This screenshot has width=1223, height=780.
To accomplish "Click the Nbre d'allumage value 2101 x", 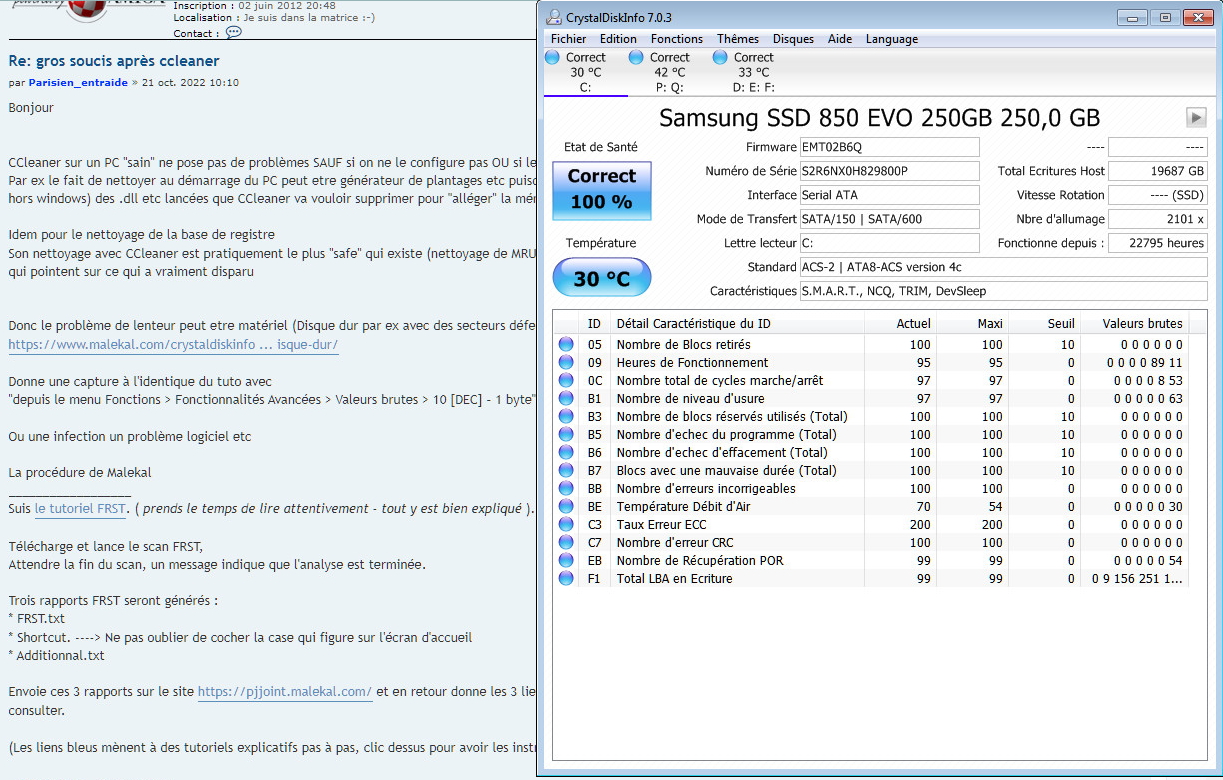I will pos(1158,219).
